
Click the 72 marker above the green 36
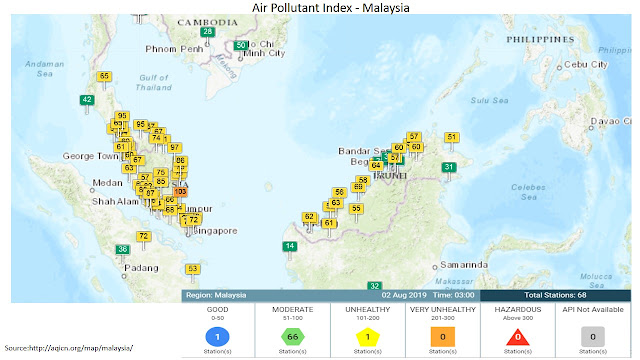pos(144,236)
